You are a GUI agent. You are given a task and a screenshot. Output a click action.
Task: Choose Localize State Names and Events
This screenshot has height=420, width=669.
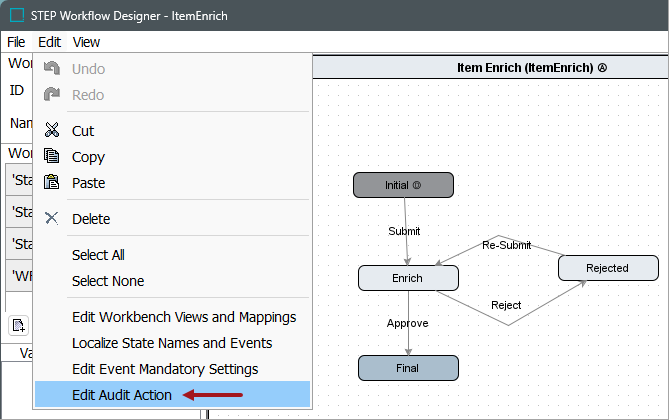click(172, 343)
